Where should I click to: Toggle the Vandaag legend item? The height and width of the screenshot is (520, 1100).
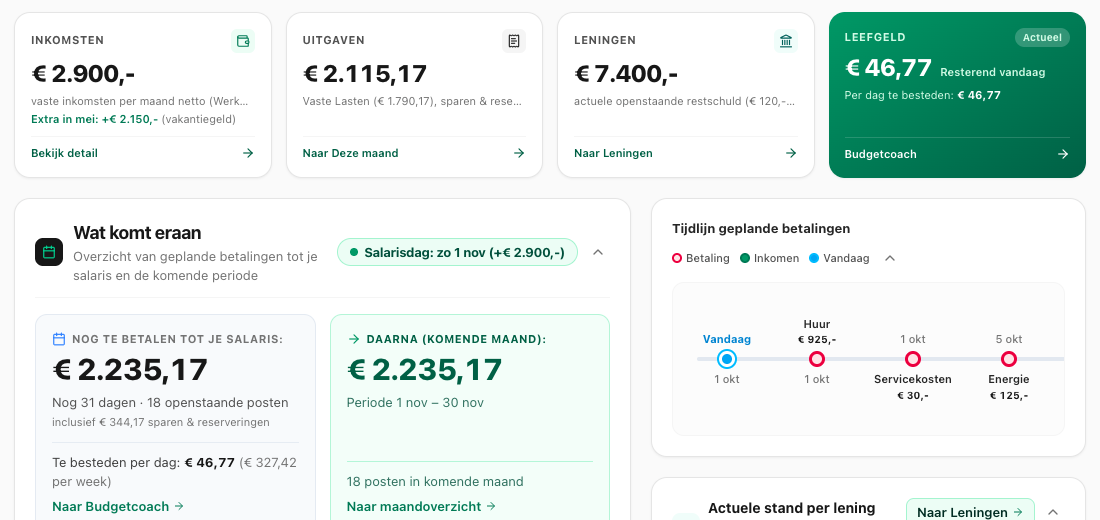(839, 258)
